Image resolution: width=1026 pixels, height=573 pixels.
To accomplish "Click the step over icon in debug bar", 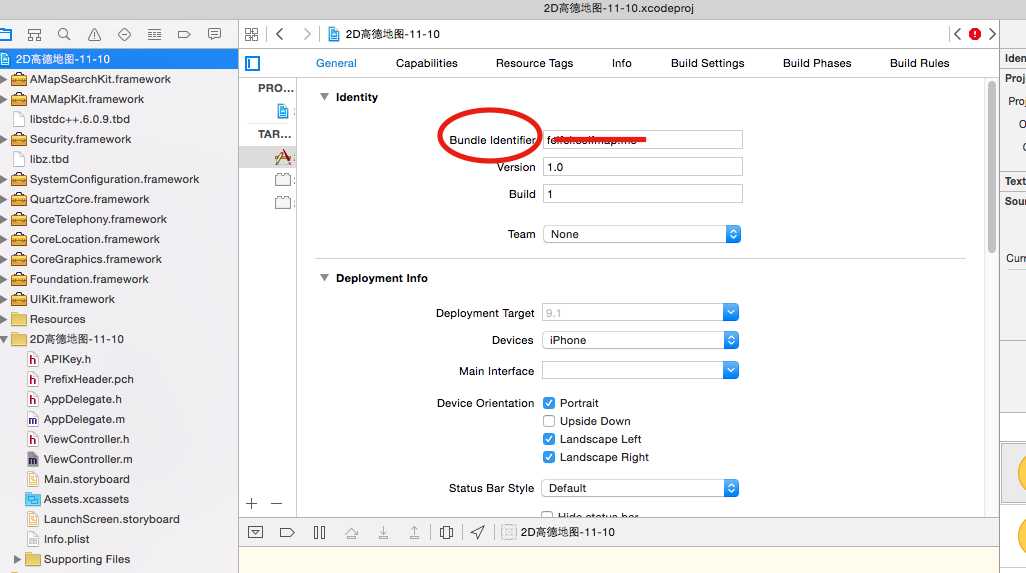I will [x=351, y=532].
